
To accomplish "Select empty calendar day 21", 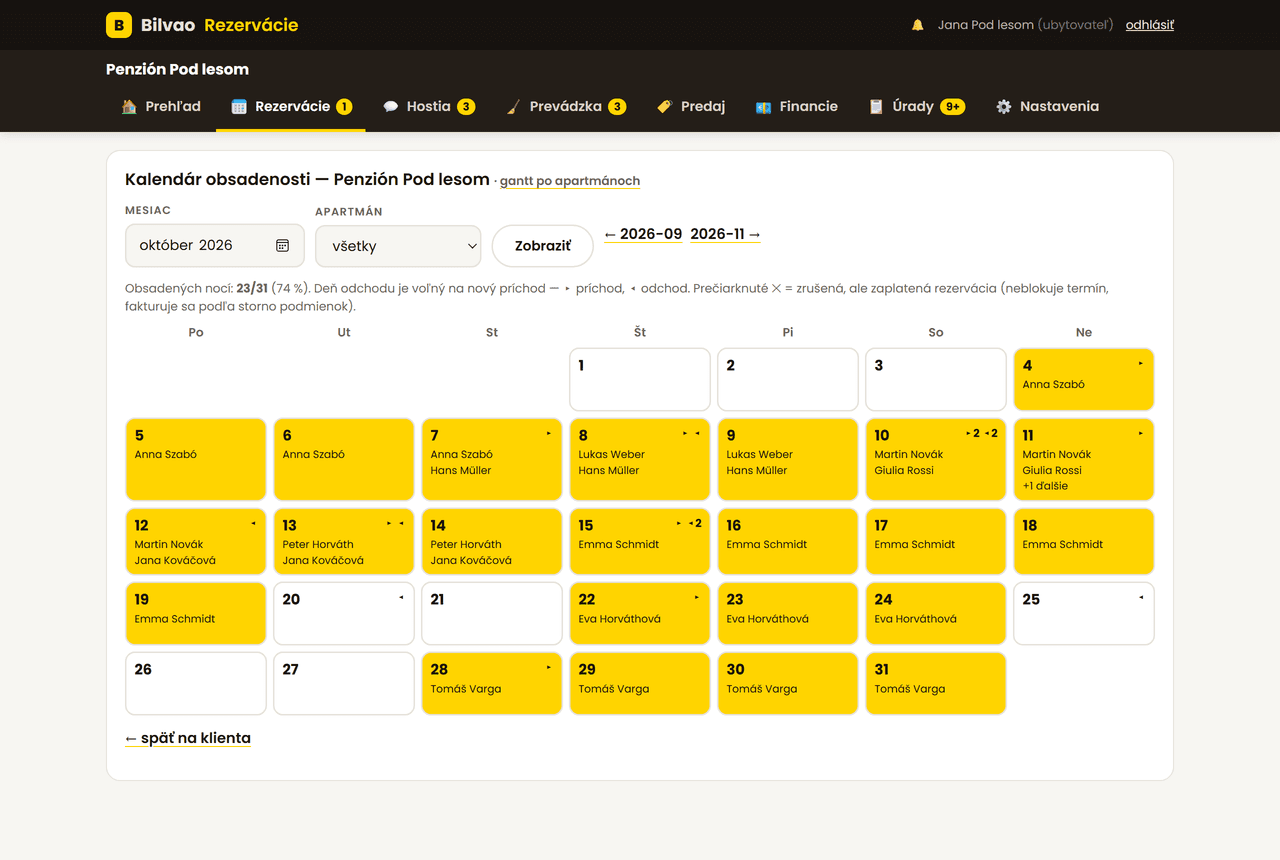I will point(492,614).
